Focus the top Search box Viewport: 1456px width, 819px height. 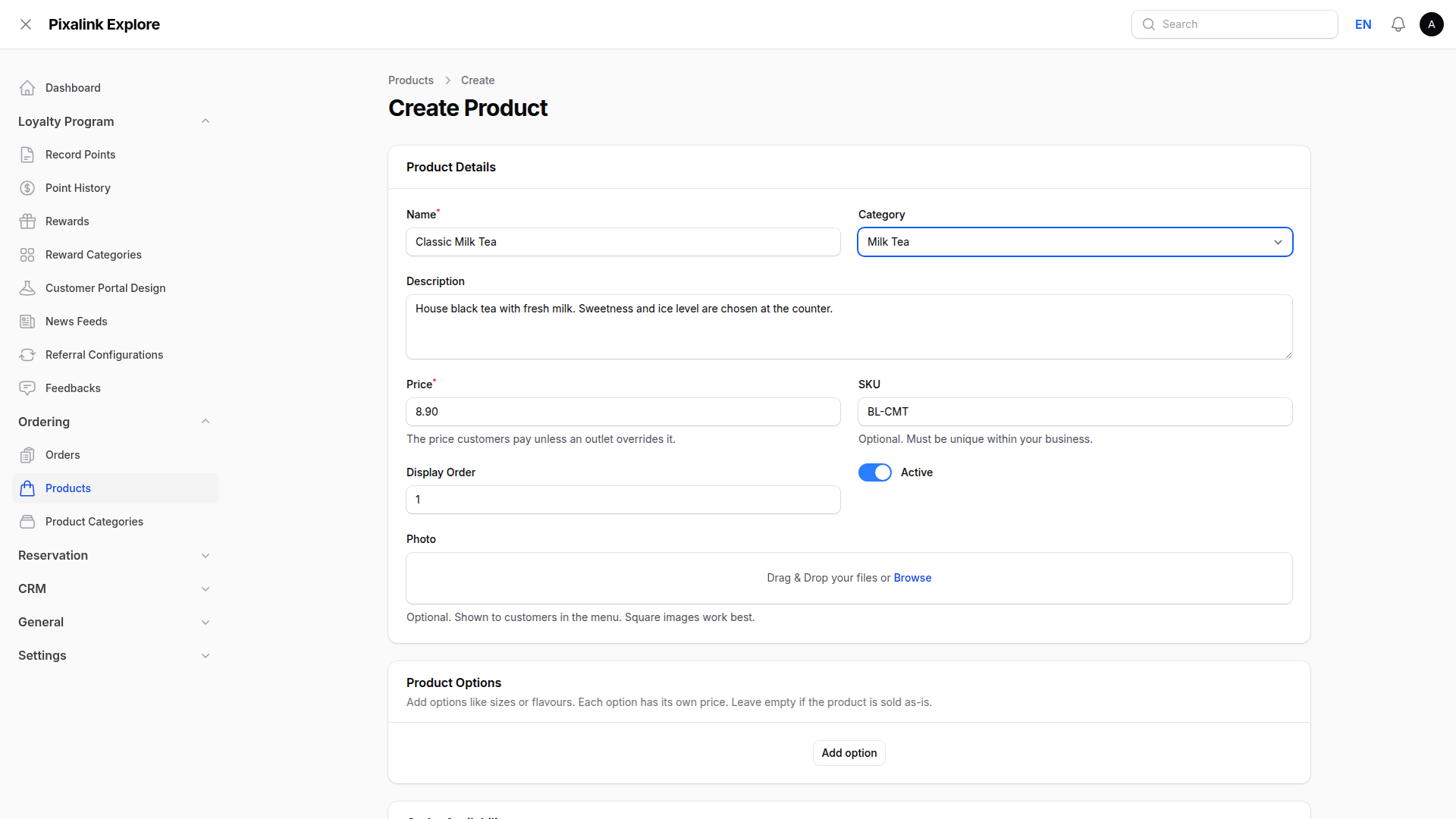pos(1235,24)
